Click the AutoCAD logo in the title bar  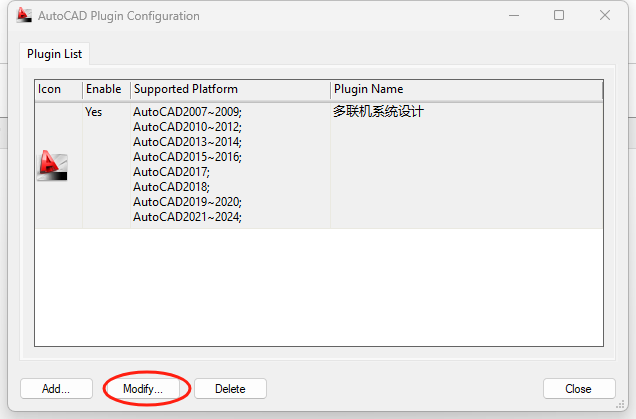pos(24,16)
